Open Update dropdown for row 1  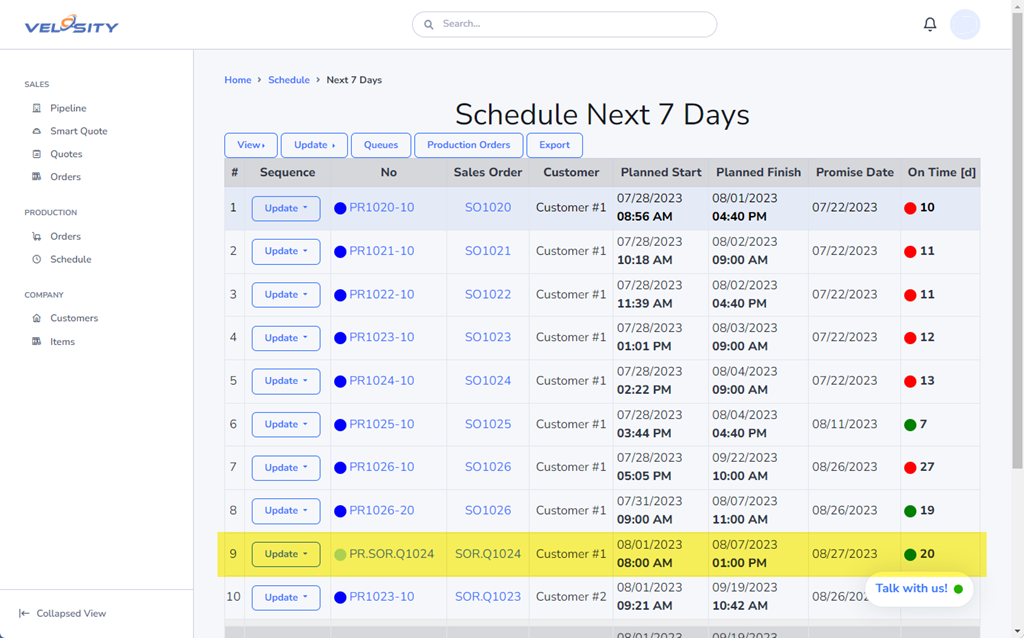[286, 208]
